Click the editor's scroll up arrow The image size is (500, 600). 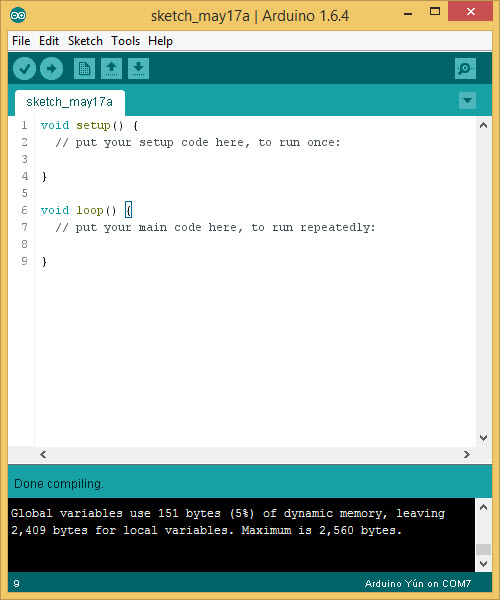coord(484,125)
